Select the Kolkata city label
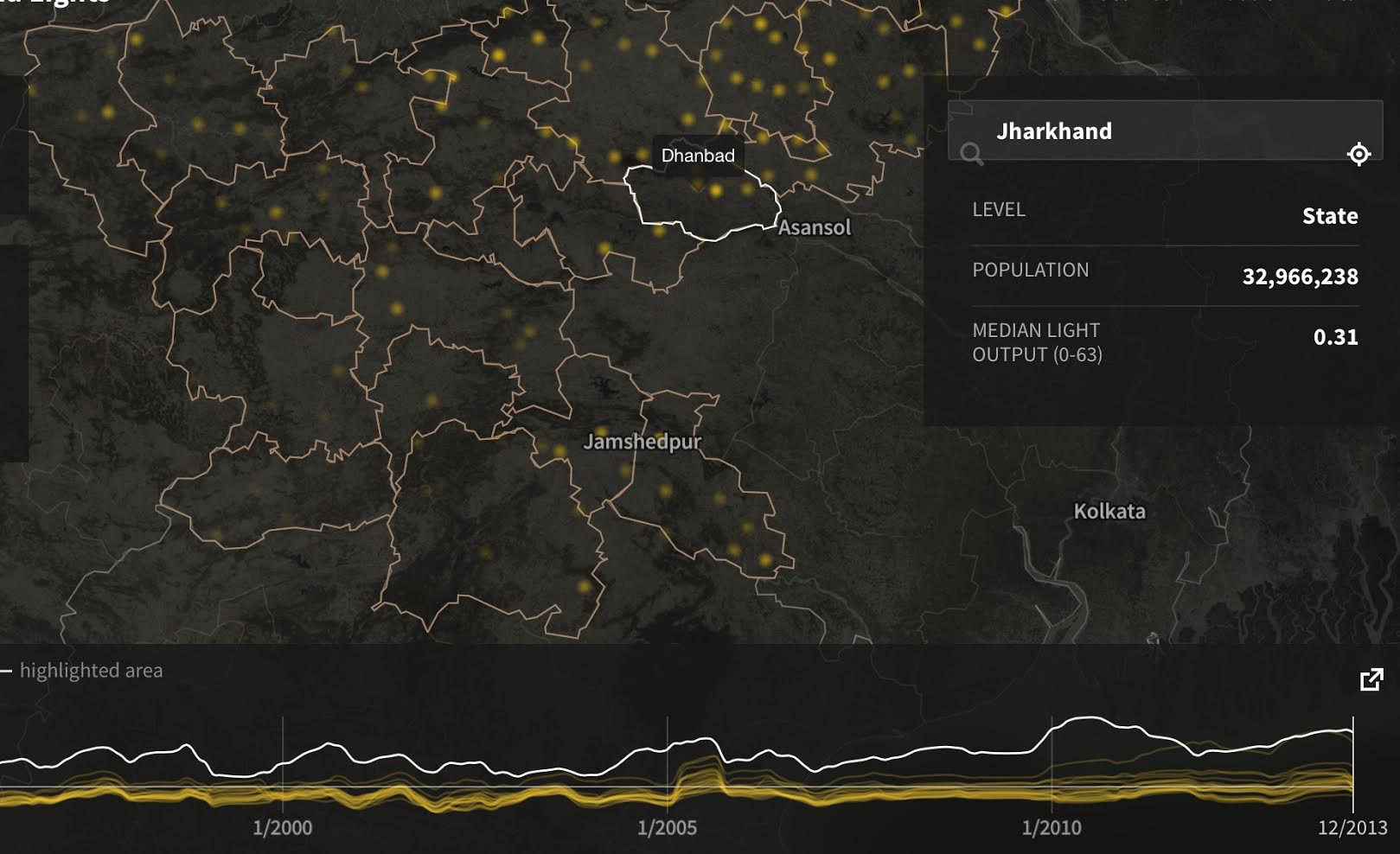Viewport: 1400px width, 854px height. click(x=1109, y=512)
